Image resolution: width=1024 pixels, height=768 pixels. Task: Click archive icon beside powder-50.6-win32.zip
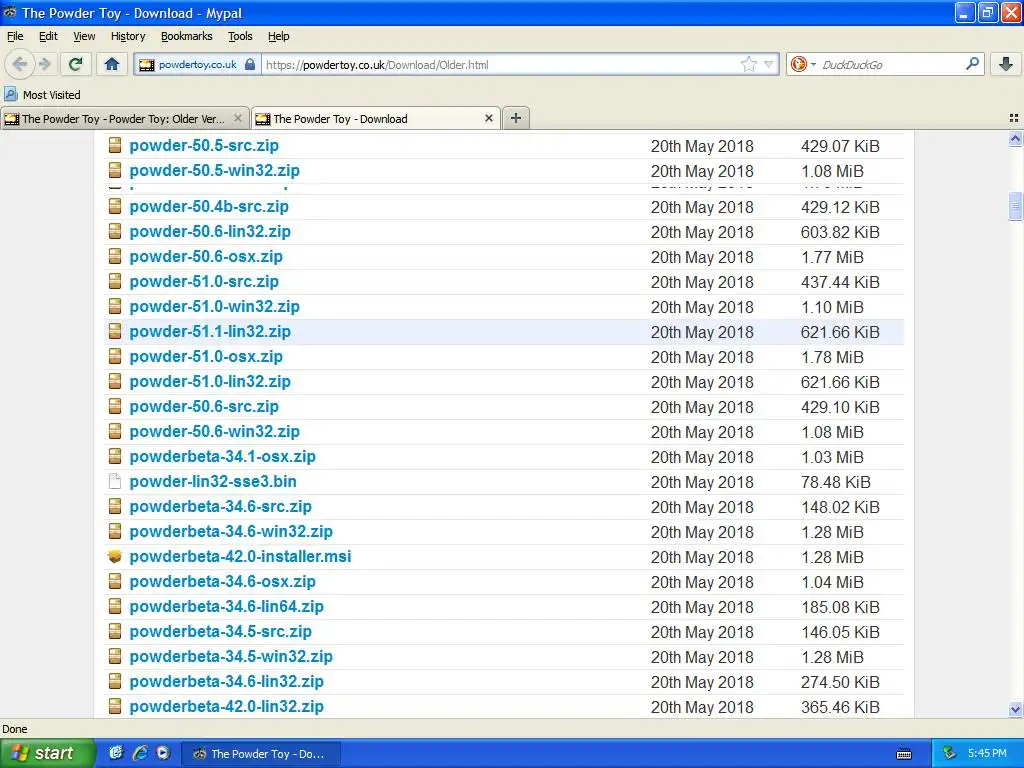tap(115, 431)
